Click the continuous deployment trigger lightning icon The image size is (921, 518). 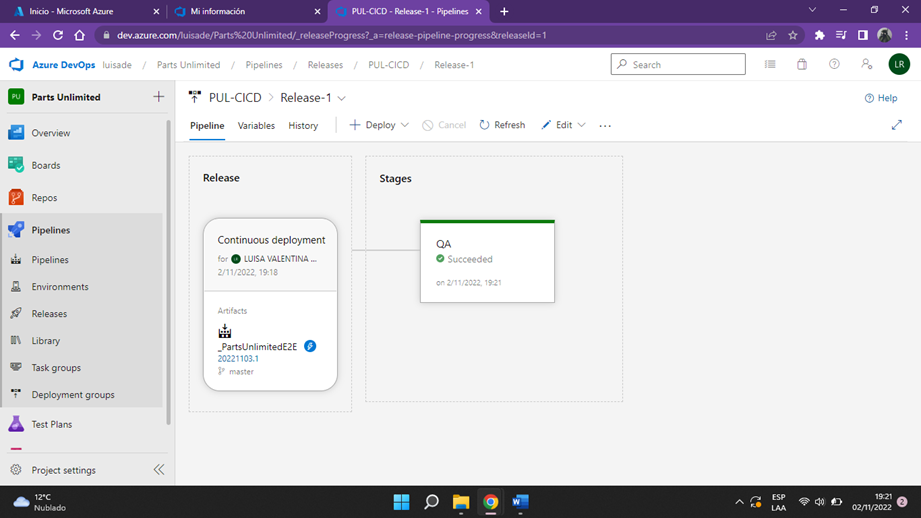(310, 346)
